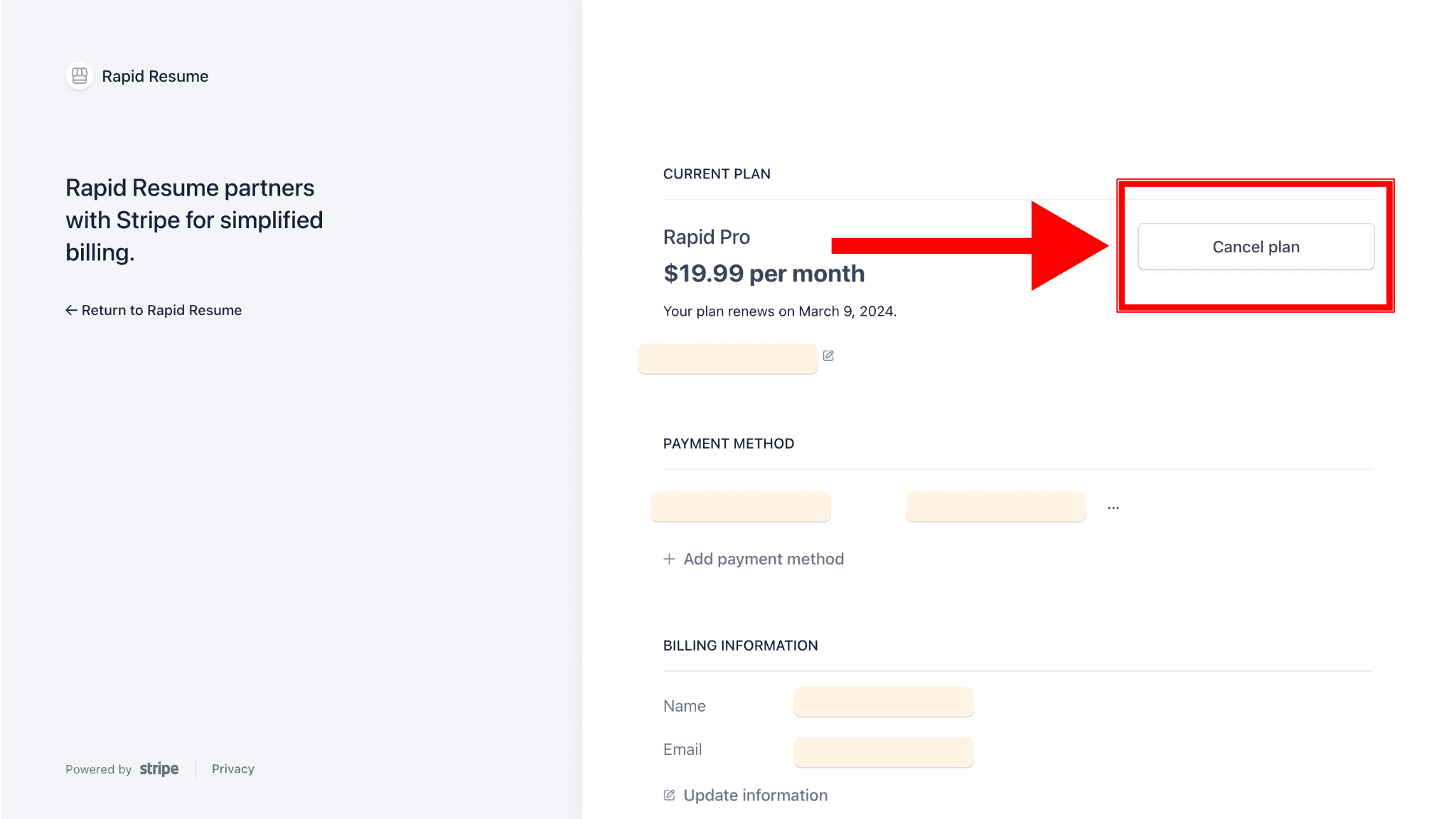
Task: Click the plus icon for Add payment method
Action: [669, 559]
